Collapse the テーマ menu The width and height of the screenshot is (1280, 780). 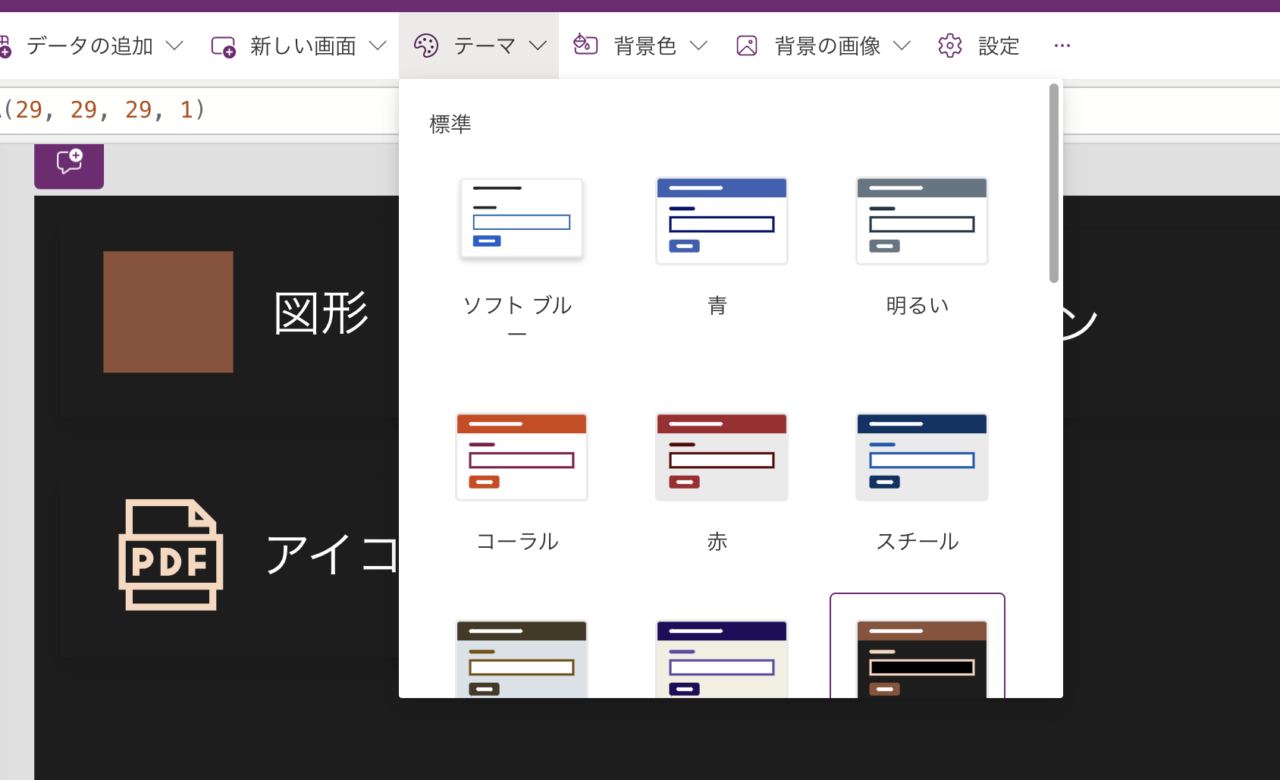538,45
